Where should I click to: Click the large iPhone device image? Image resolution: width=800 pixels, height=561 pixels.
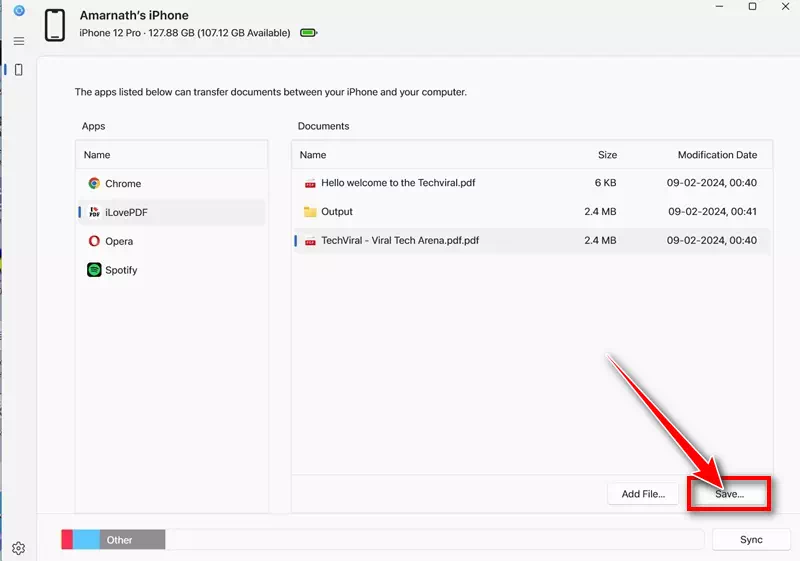(55, 25)
